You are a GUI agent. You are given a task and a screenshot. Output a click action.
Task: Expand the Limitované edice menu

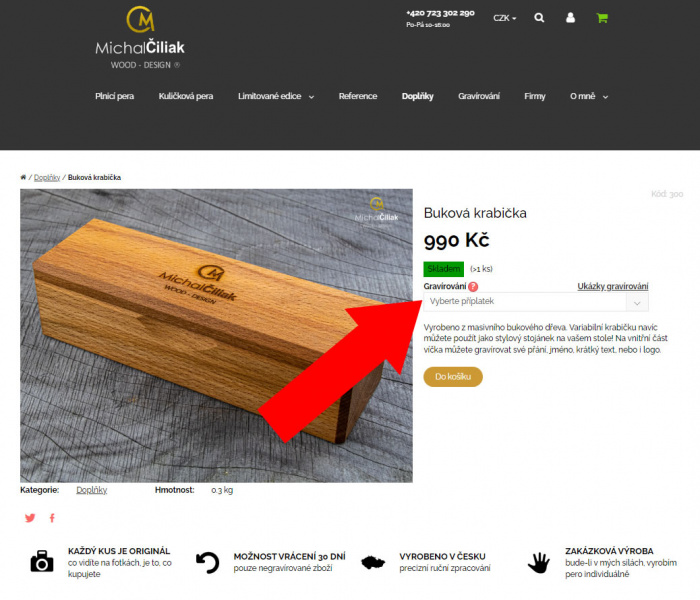276,96
